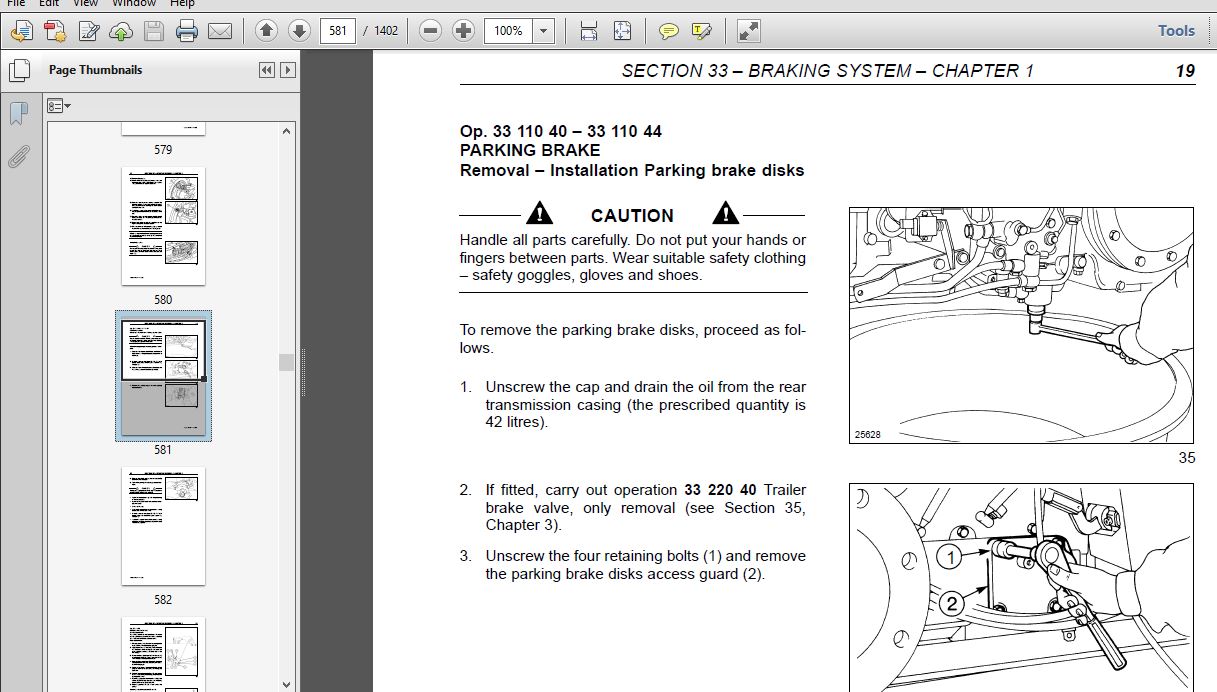
Task: Click the 'SECTION 33 – BRAKING SYSTEM – CHAPTER 1' header
Action: [827, 71]
